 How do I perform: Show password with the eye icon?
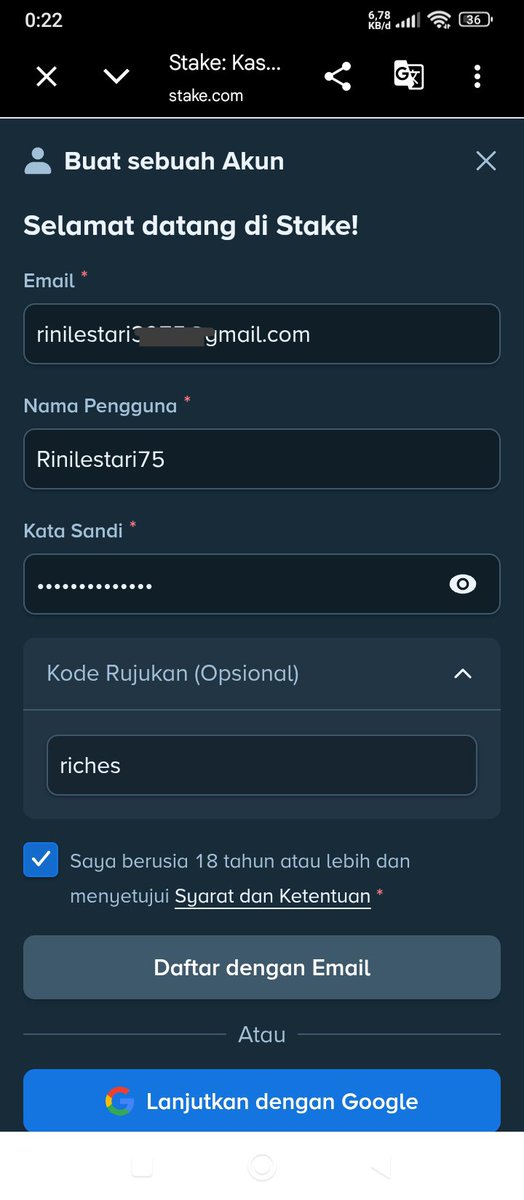(x=463, y=584)
